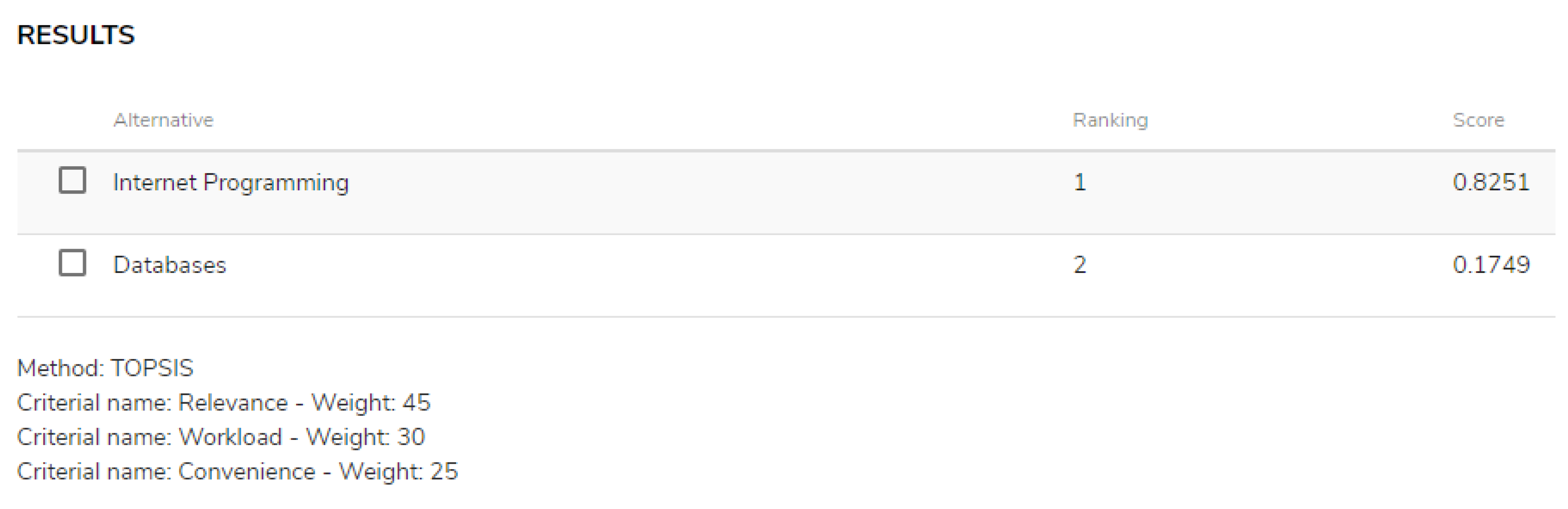Click the 0.8251 score value

[x=1491, y=182]
